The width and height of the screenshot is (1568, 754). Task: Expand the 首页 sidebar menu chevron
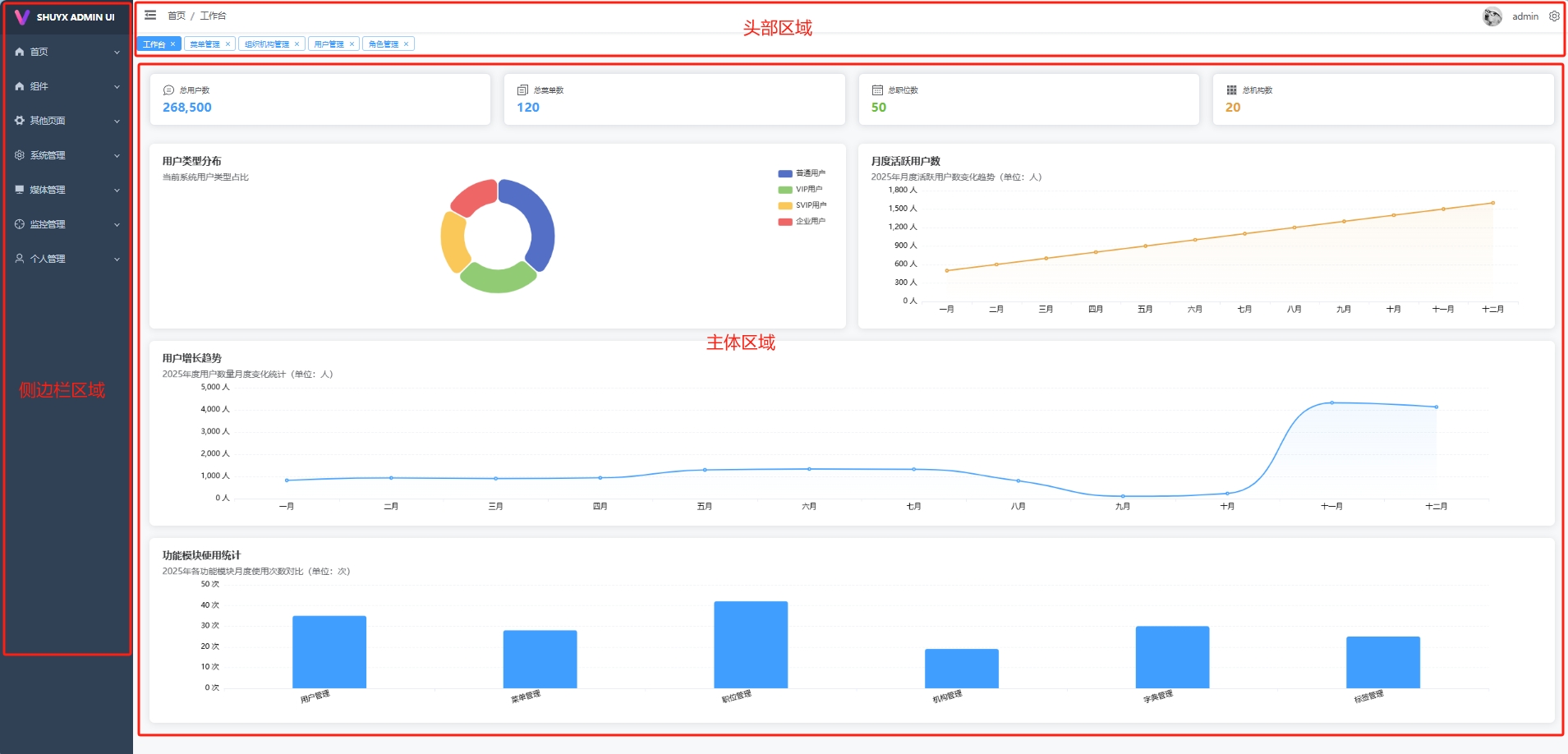click(x=117, y=53)
